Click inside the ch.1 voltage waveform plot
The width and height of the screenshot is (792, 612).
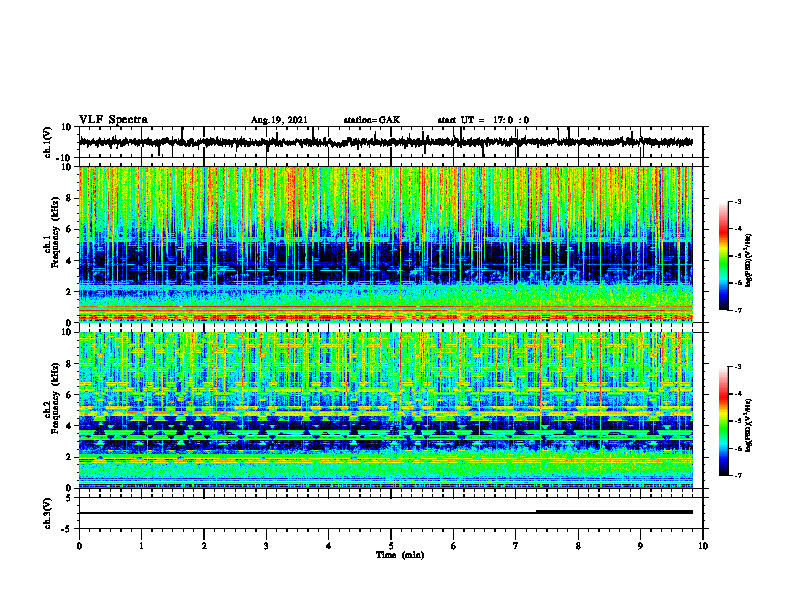(x=391, y=142)
